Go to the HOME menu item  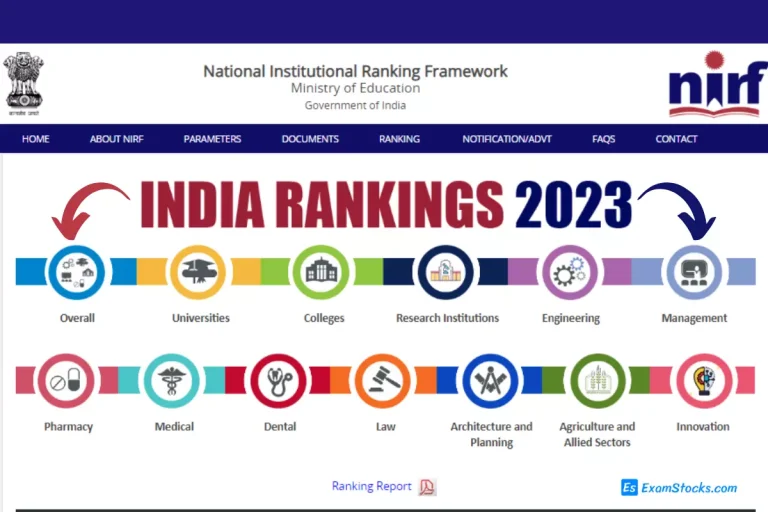35,139
